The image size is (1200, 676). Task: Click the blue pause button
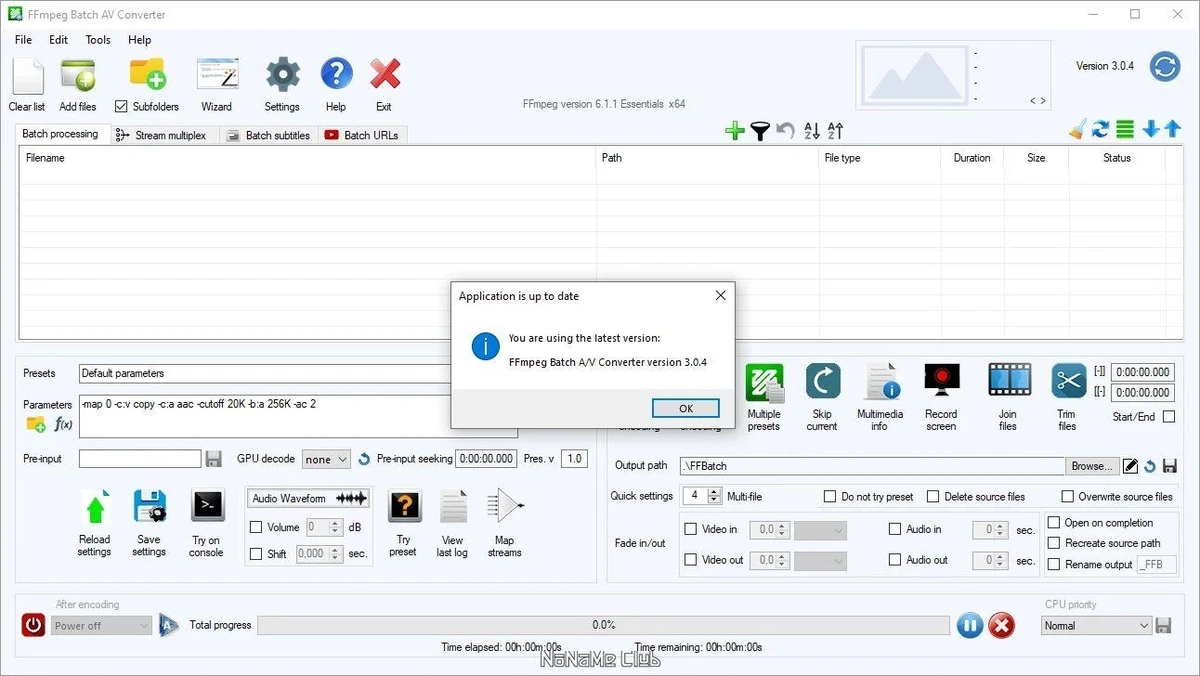click(970, 626)
